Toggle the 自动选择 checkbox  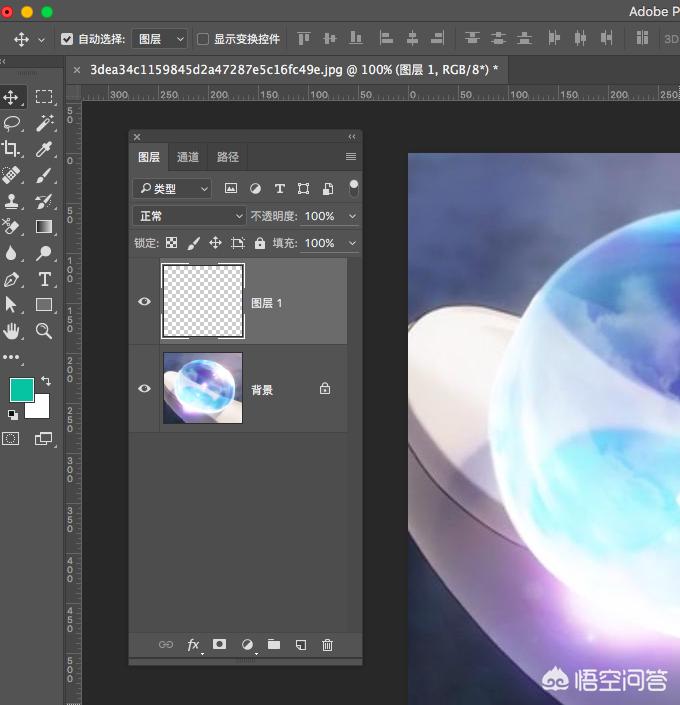click(x=67, y=39)
